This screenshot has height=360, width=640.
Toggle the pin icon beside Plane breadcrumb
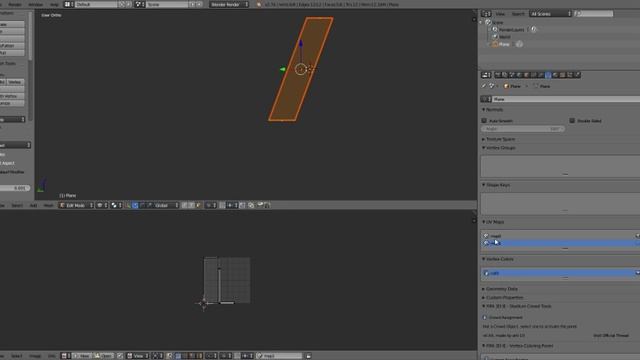[483, 86]
